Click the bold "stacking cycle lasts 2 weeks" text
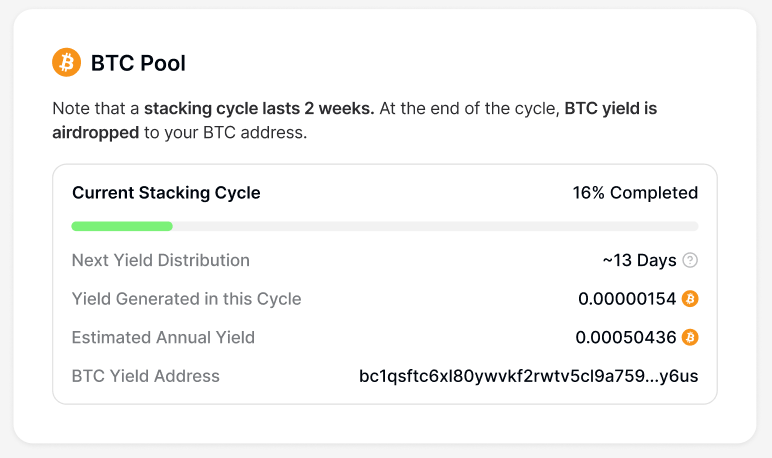Viewport: 772px width, 458px height. click(x=259, y=109)
